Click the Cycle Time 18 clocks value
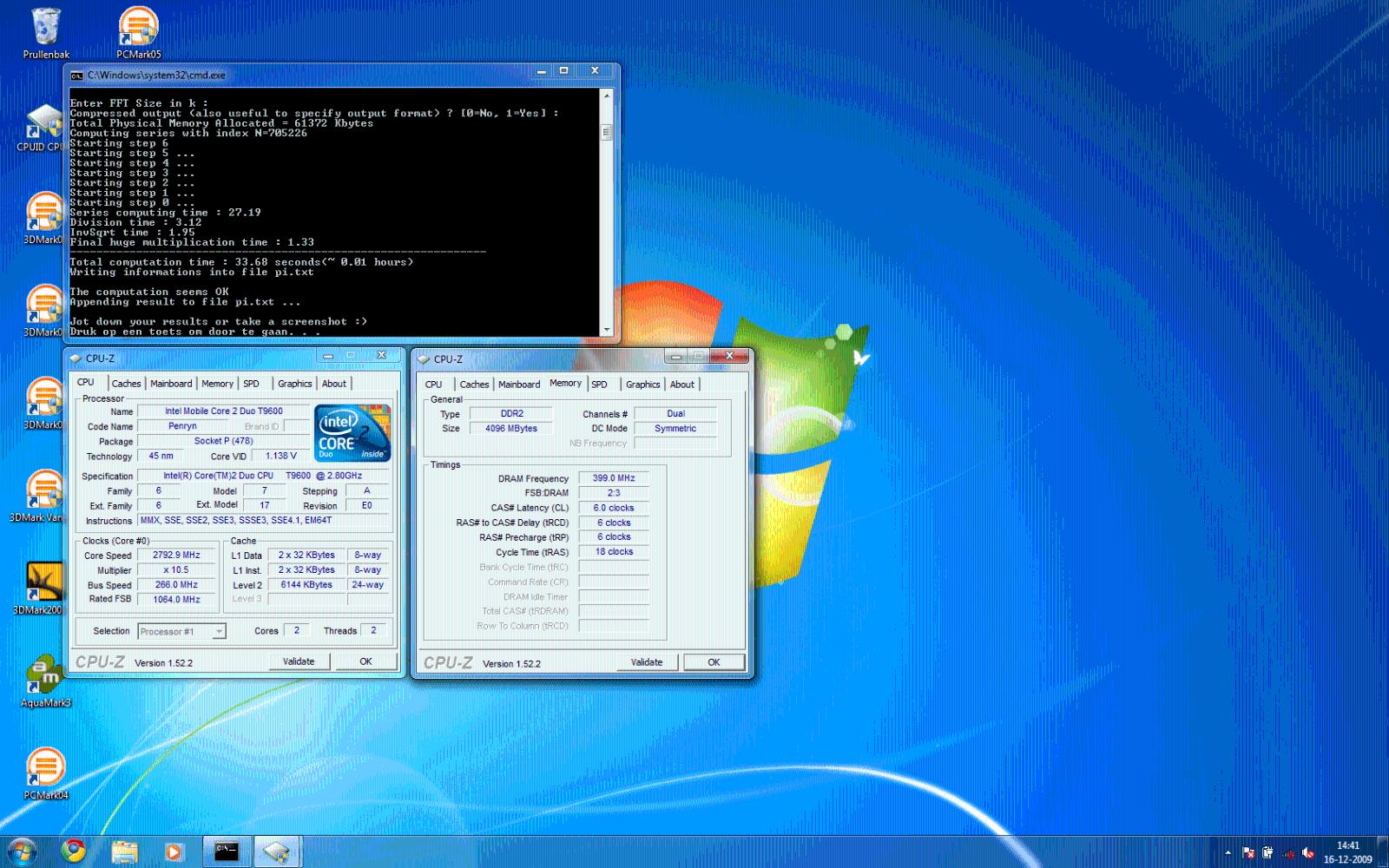 (x=614, y=552)
